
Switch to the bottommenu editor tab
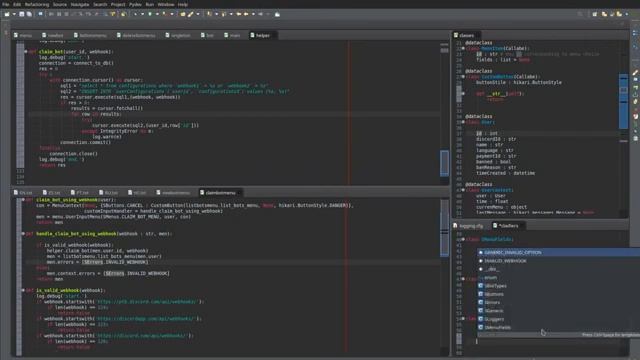coord(90,36)
